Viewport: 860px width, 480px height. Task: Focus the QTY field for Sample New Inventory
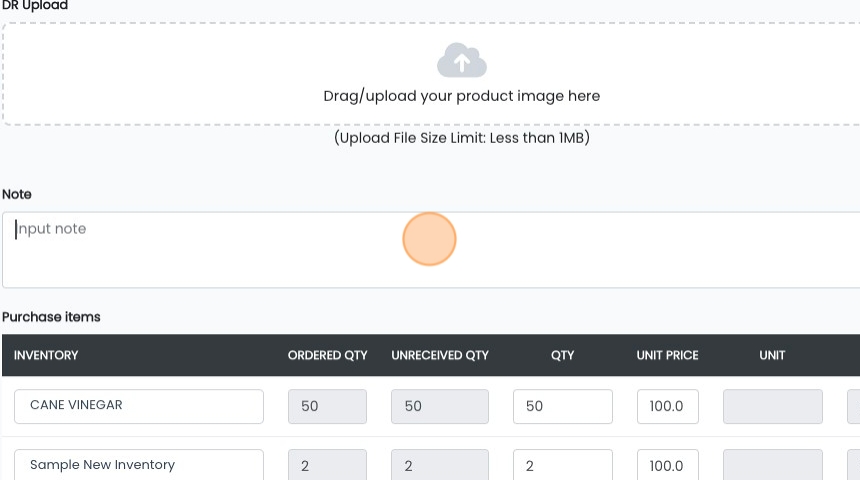pos(562,465)
